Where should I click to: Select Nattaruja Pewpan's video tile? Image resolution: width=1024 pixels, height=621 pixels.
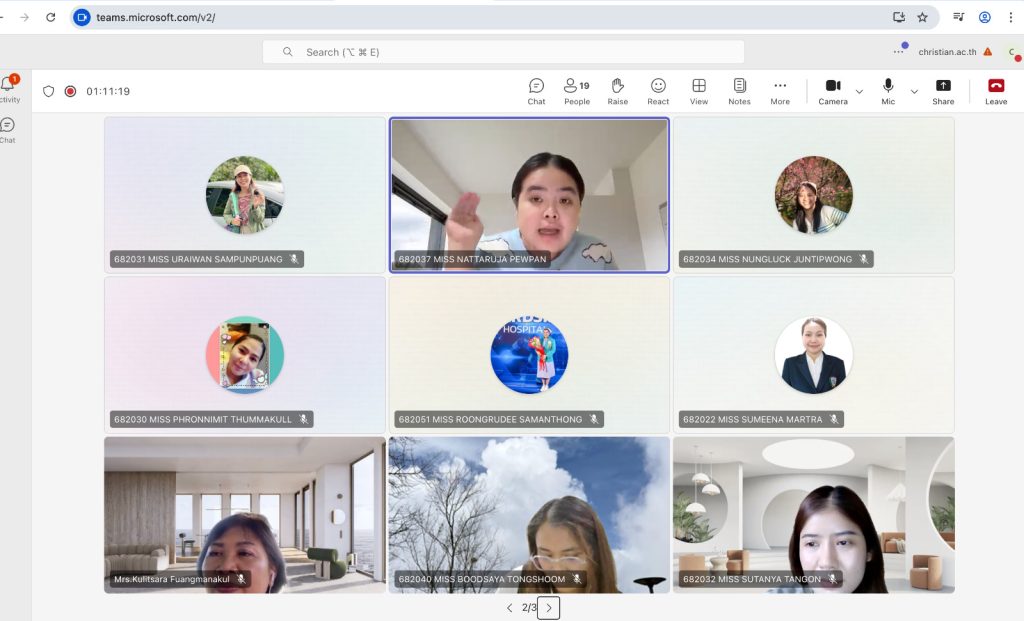pyautogui.click(x=529, y=195)
